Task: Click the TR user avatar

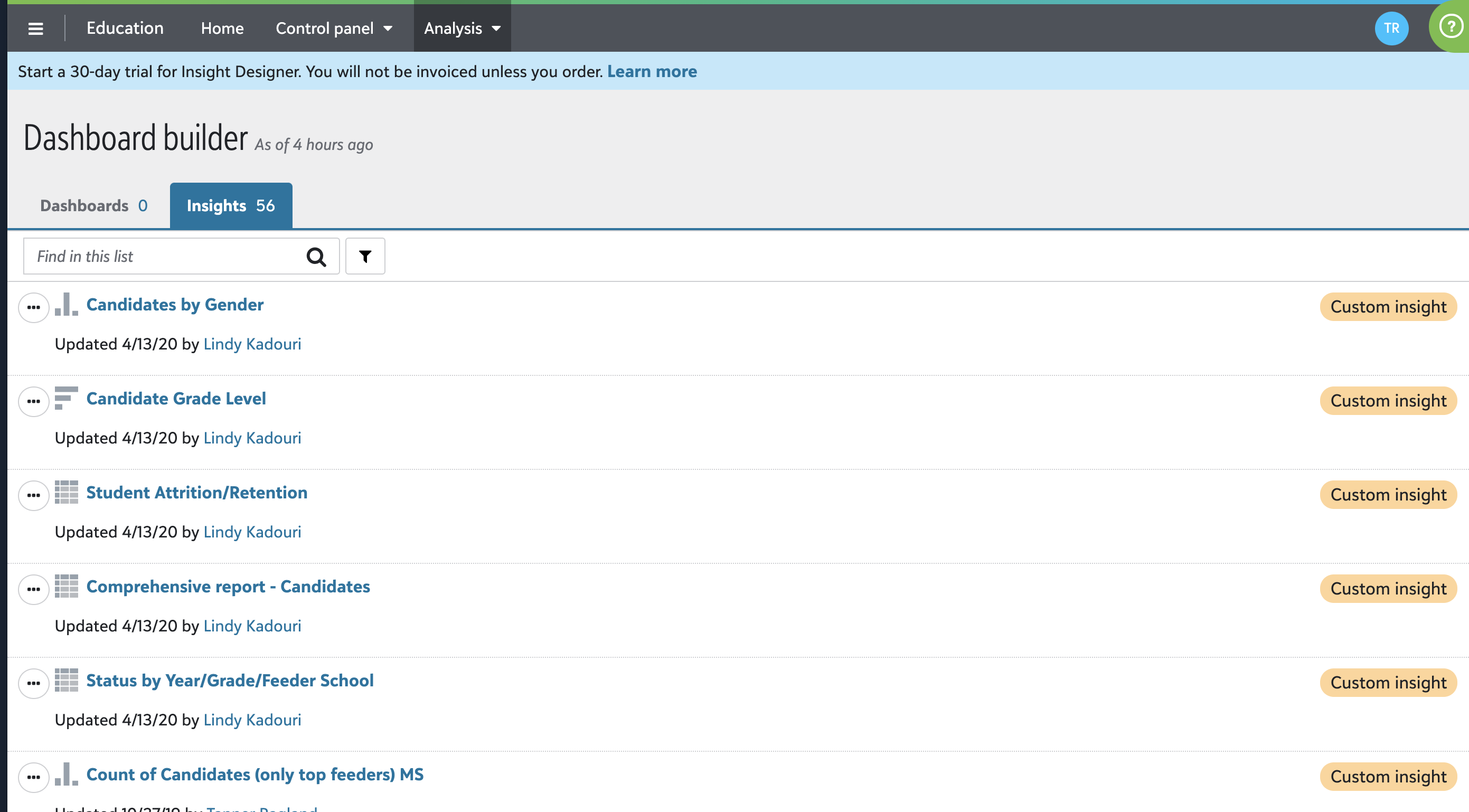Action: click(x=1392, y=28)
